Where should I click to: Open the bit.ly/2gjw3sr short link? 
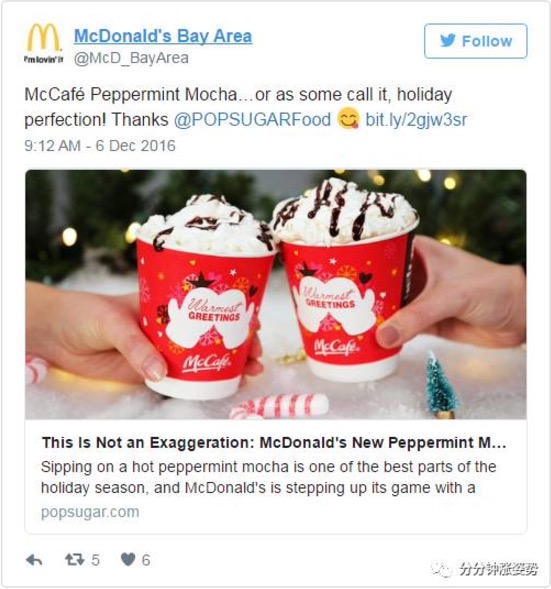416,120
